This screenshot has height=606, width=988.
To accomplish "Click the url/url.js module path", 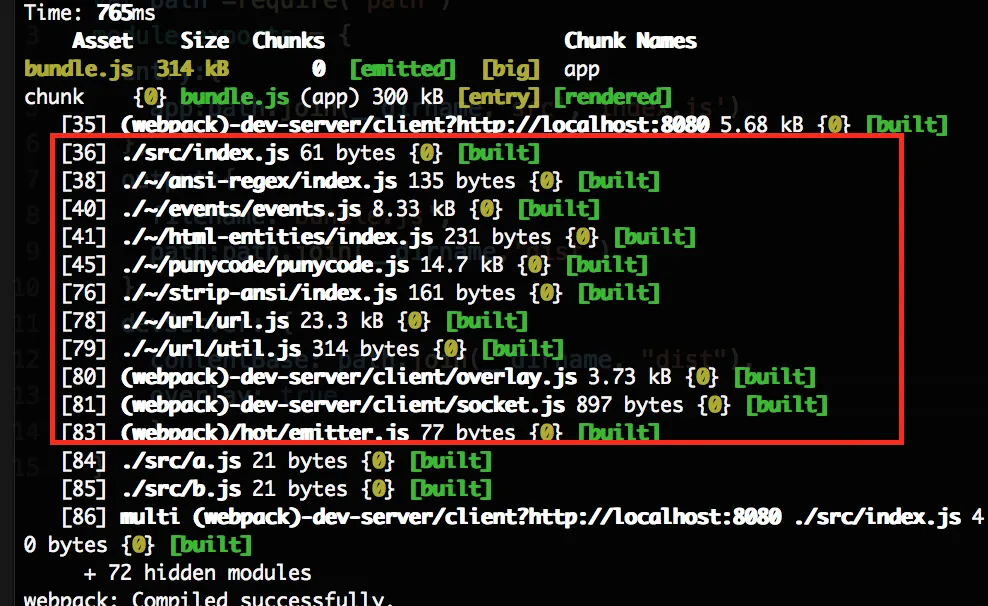I will click(x=206, y=321).
